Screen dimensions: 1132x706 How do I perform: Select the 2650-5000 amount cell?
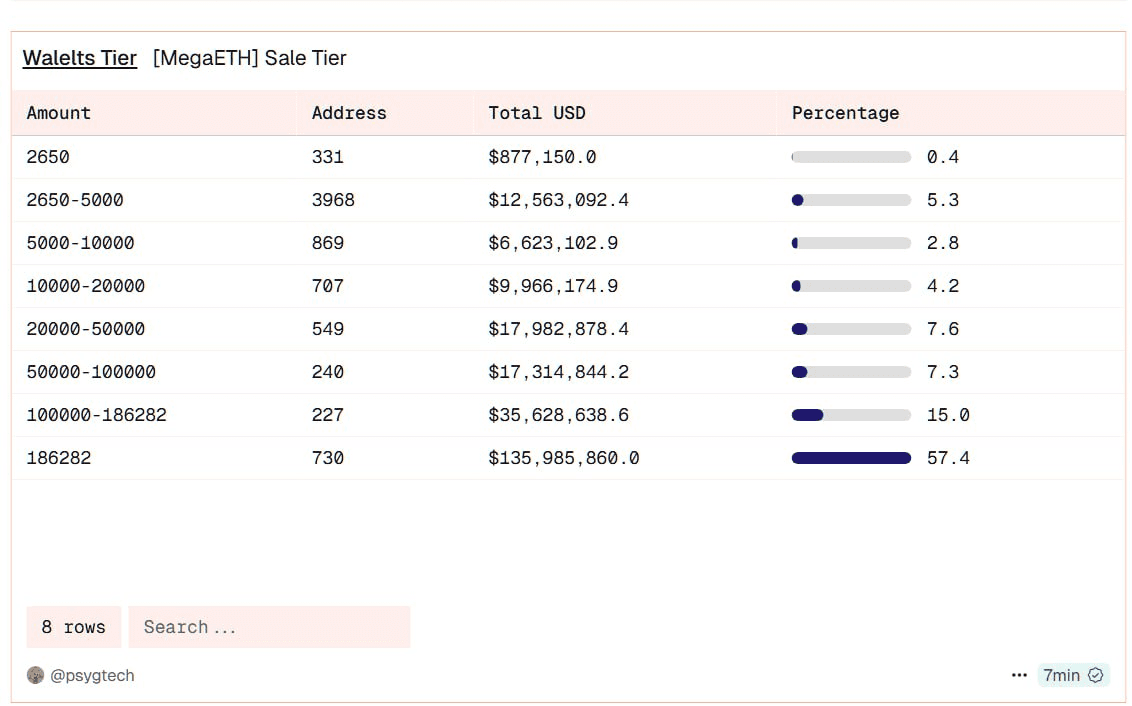coord(75,200)
